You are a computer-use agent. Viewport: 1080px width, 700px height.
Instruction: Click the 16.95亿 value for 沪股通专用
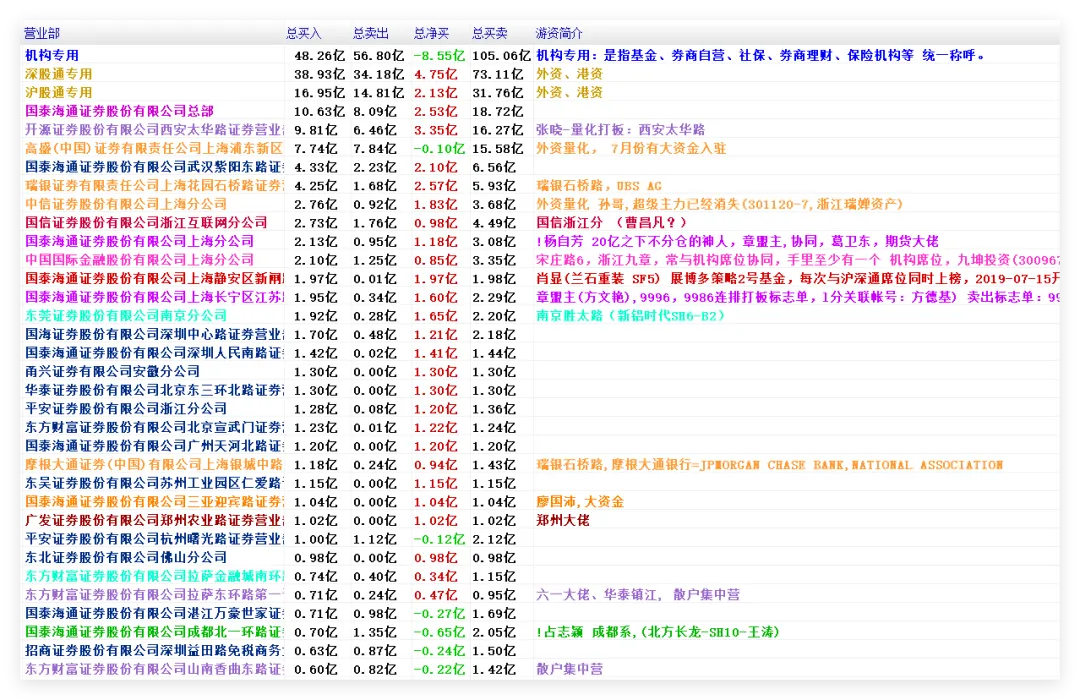click(319, 92)
